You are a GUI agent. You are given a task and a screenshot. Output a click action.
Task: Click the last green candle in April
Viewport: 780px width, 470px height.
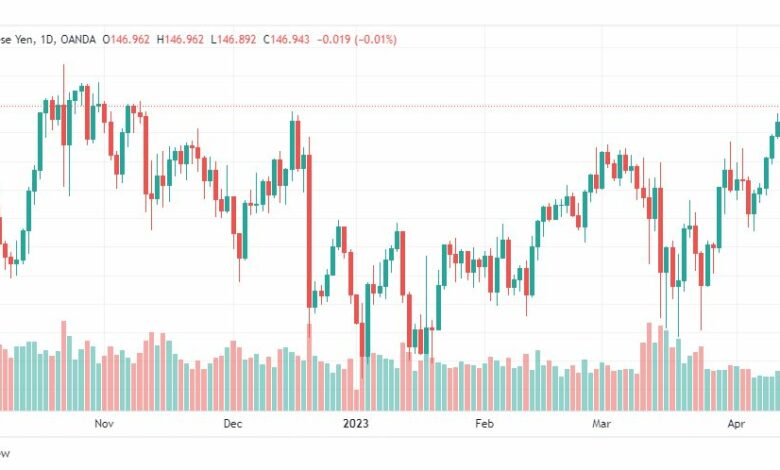click(778, 128)
